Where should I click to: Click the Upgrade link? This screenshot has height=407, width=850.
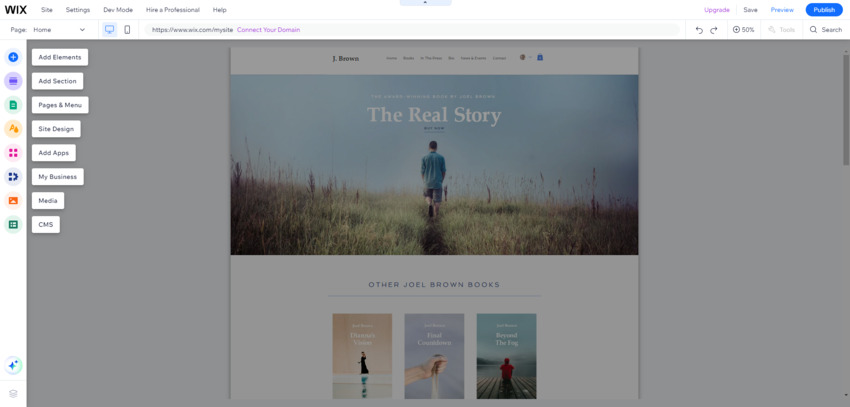click(717, 10)
